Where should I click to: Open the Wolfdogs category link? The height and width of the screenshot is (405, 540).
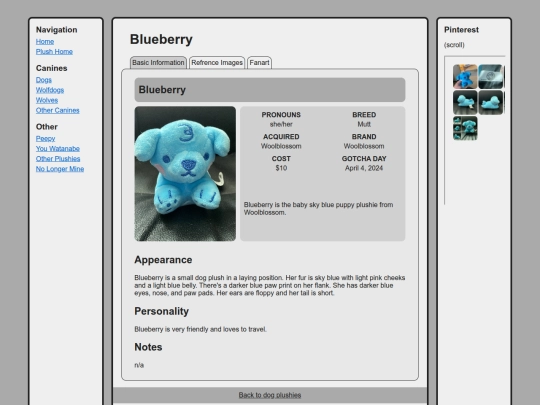(x=50, y=90)
